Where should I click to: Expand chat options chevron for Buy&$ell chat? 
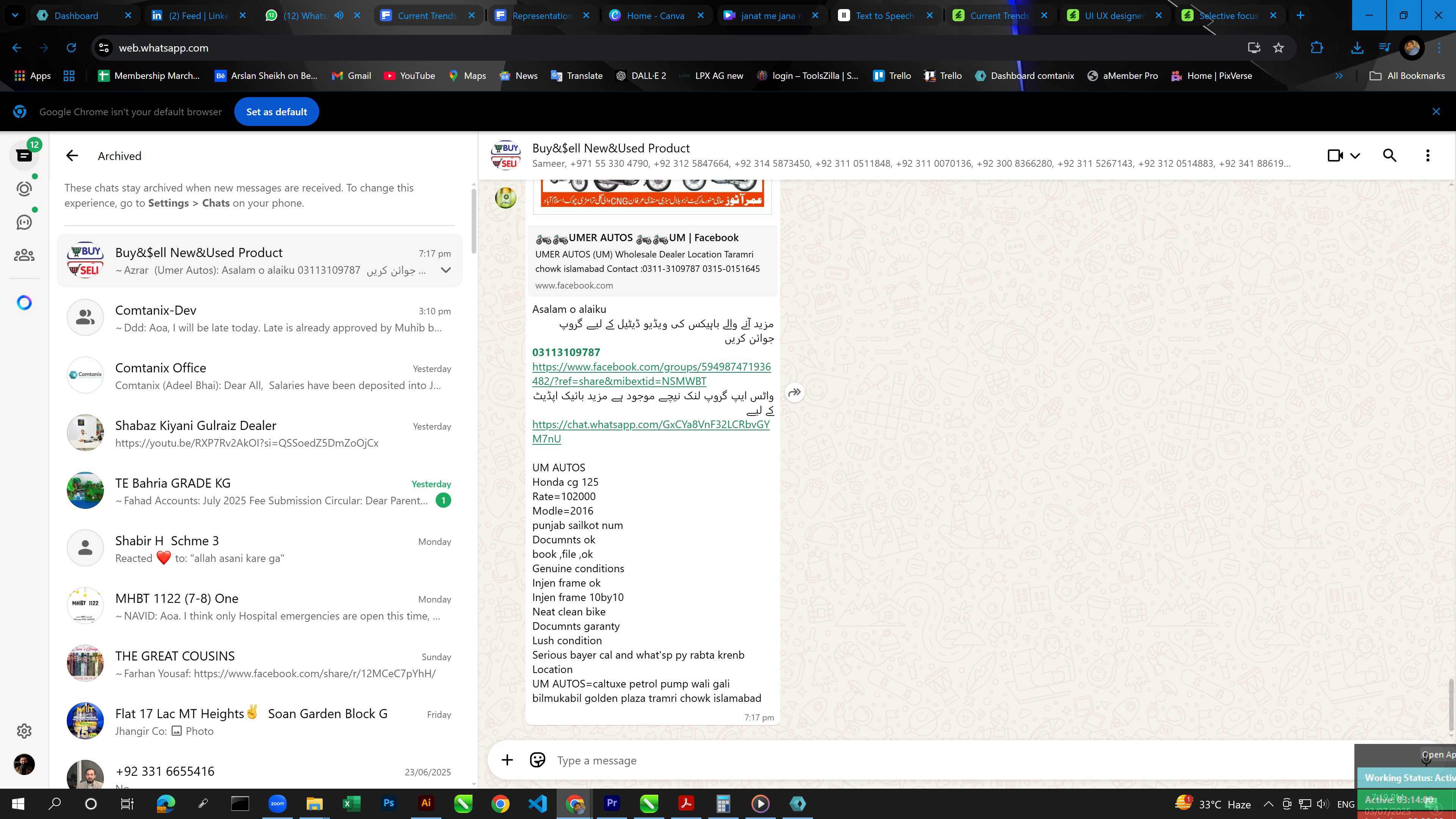[x=446, y=270]
